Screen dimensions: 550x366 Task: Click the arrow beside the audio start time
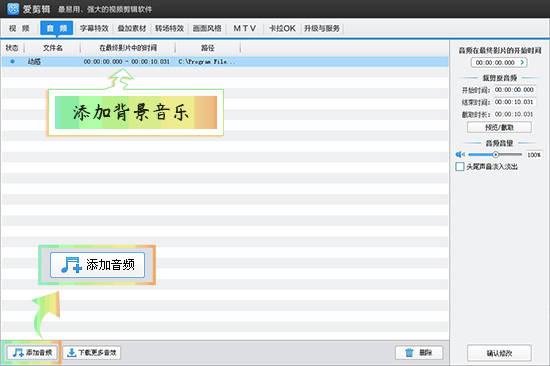522,62
